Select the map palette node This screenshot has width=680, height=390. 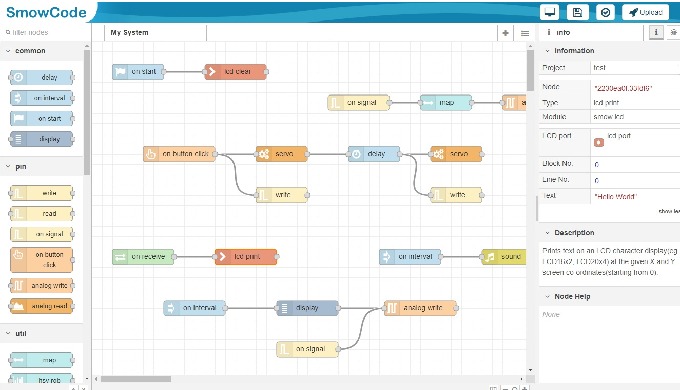pyautogui.click(x=42, y=360)
